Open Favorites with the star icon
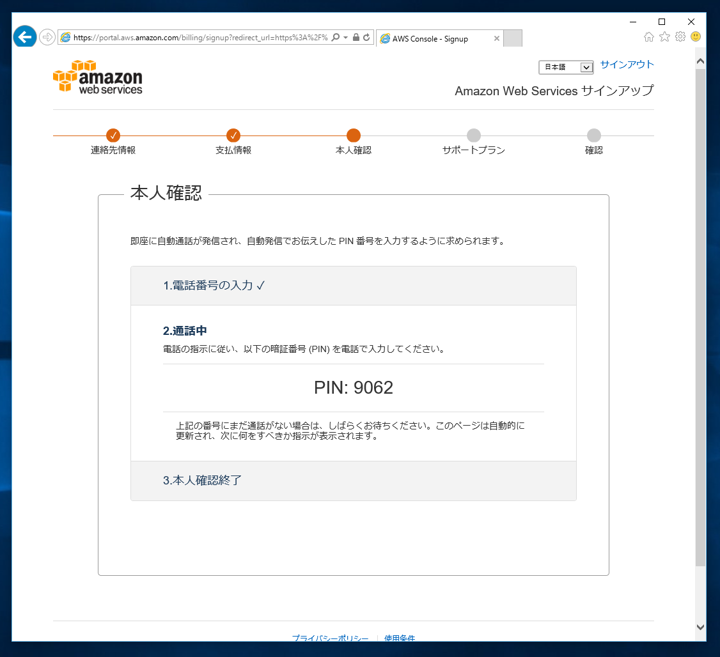The width and height of the screenshot is (720, 657). coord(664,37)
